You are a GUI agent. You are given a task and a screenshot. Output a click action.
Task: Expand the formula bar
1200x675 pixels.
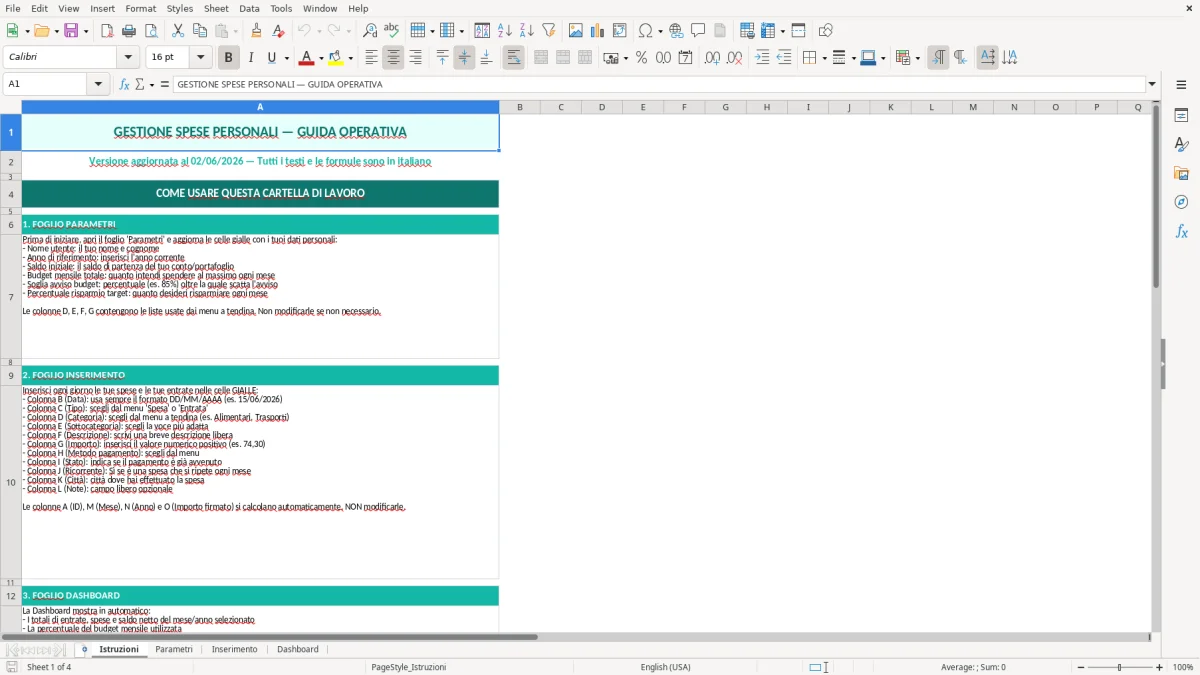tap(1152, 84)
